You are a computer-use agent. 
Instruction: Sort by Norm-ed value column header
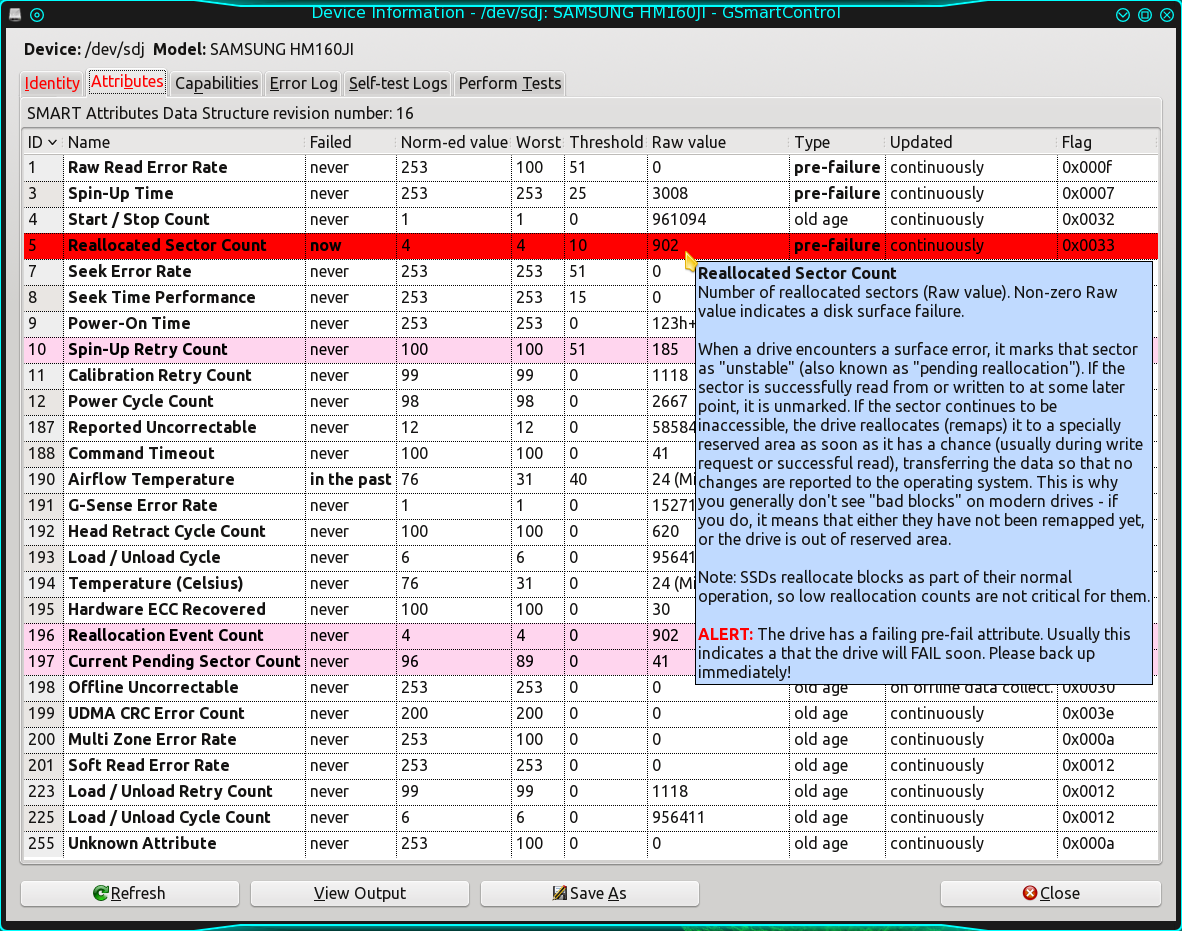(x=454, y=142)
